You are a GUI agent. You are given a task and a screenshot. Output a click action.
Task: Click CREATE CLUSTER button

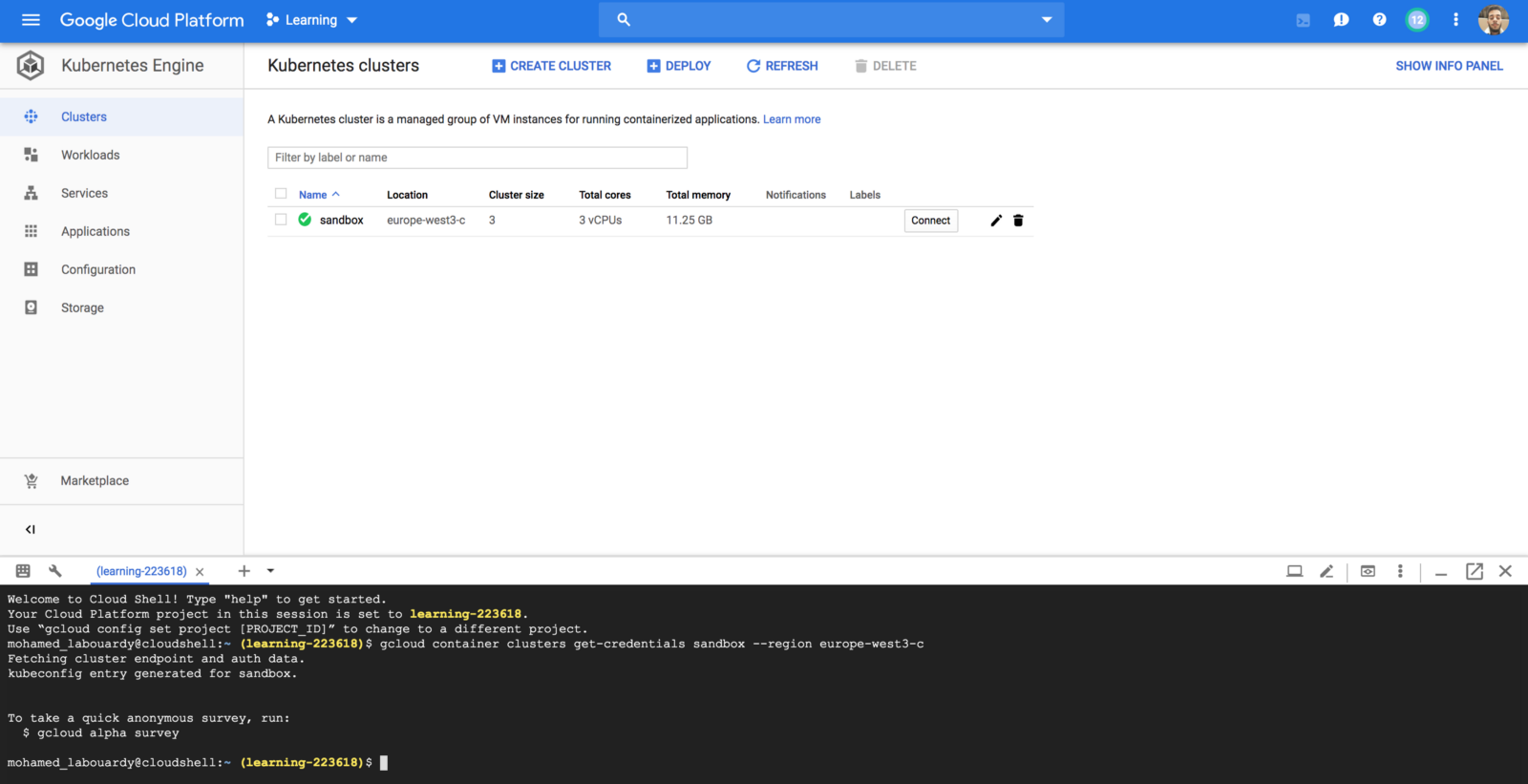pyautogui.click(x=551, y=66)
